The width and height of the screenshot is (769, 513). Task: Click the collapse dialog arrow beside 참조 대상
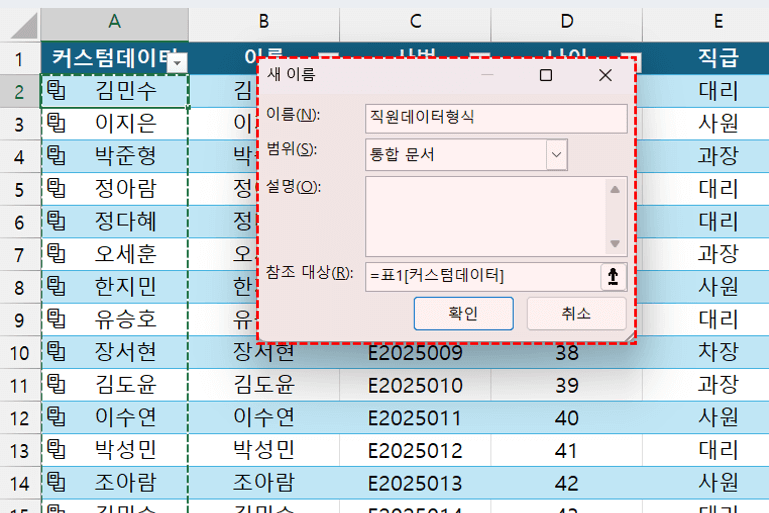click(x=613, y=277)
